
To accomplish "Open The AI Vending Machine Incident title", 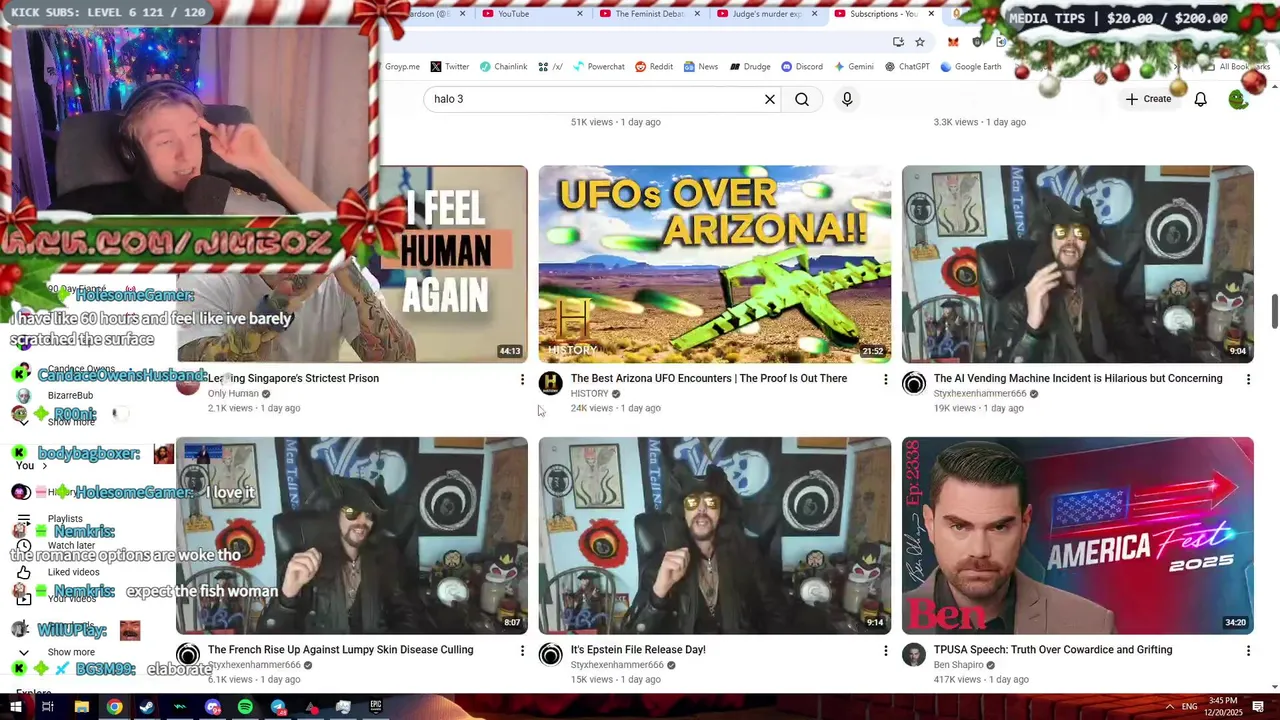I will (x=1078, y=378).
